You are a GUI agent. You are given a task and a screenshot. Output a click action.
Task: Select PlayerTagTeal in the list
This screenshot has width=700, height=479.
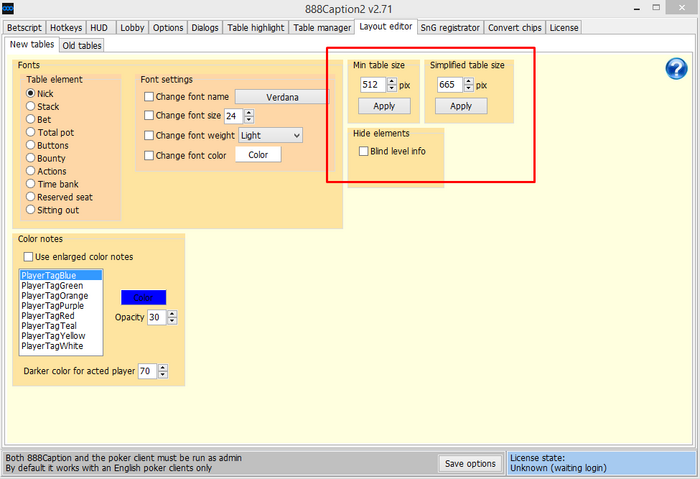click(61, 326)
